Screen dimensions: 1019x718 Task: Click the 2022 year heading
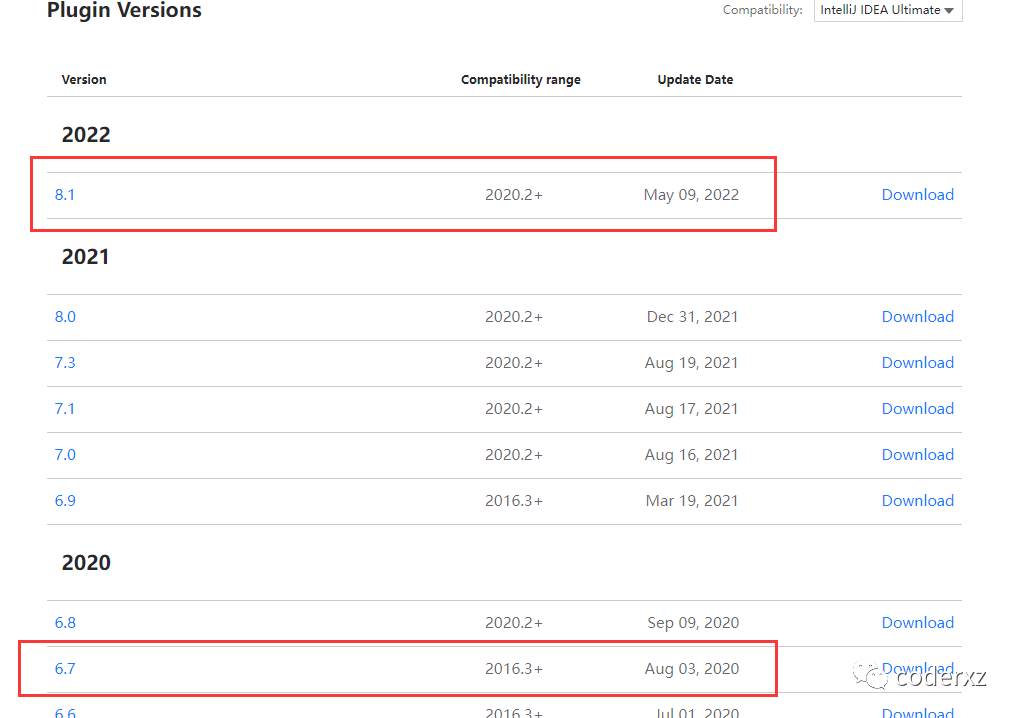(86, 135)
